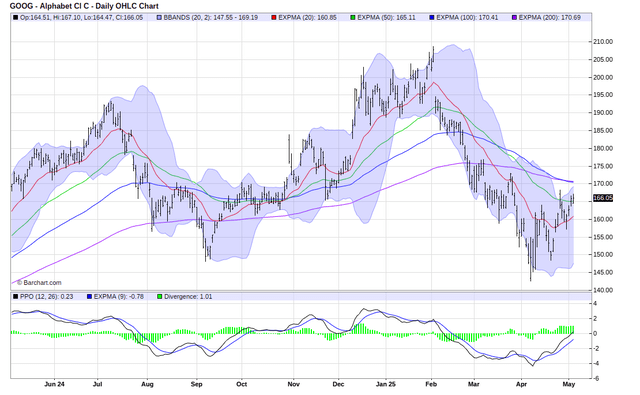Click the 185.00 price axis label
This screenshot has height=395, width=640.
[603, 131]
